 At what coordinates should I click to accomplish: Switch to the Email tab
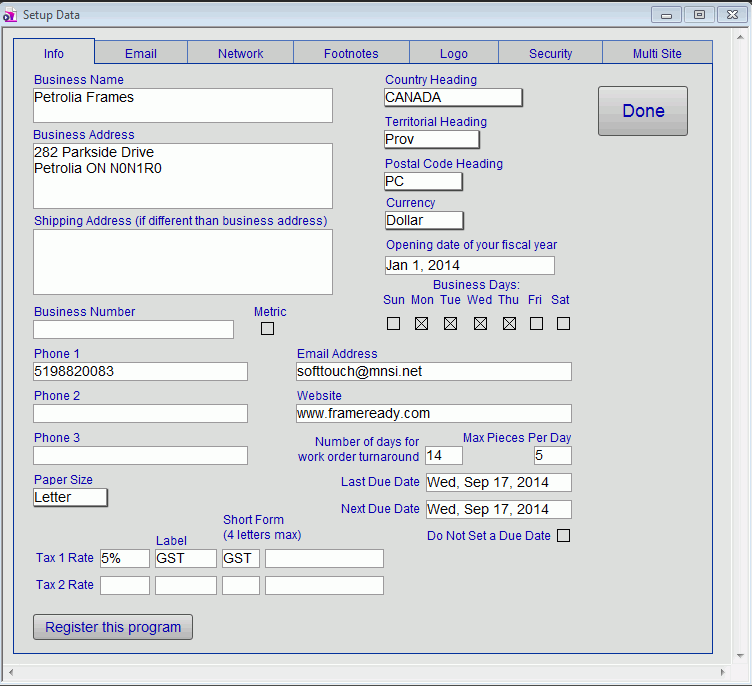pos(141,54)
